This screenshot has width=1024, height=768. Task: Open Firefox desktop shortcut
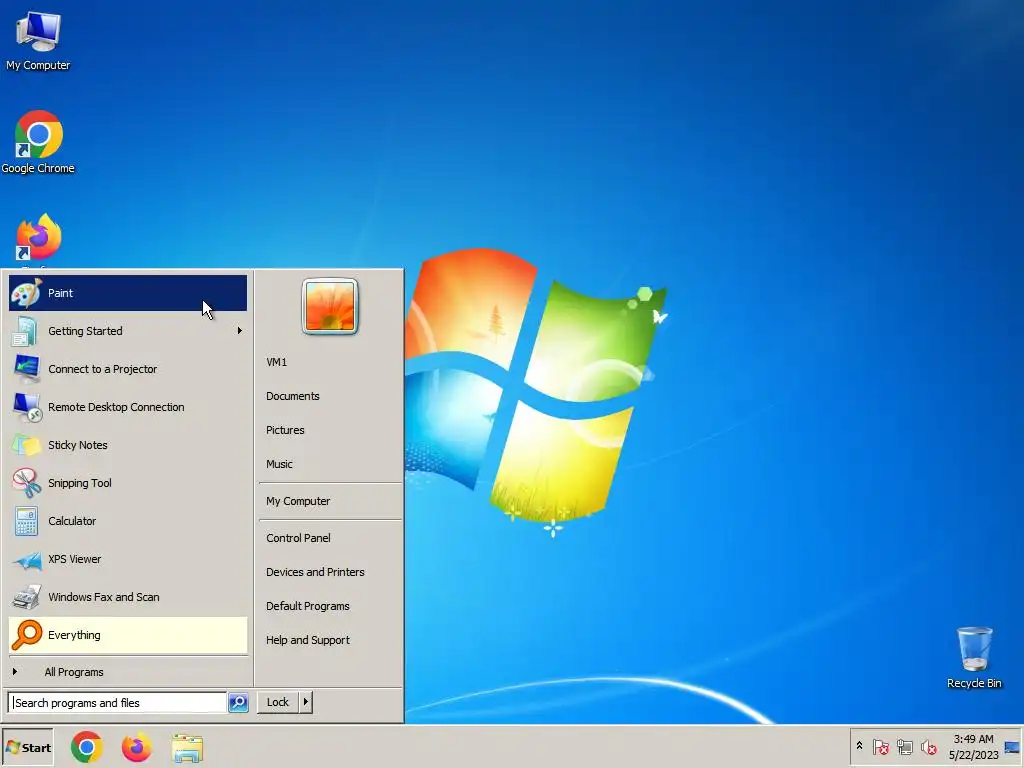tap(39, 239)
